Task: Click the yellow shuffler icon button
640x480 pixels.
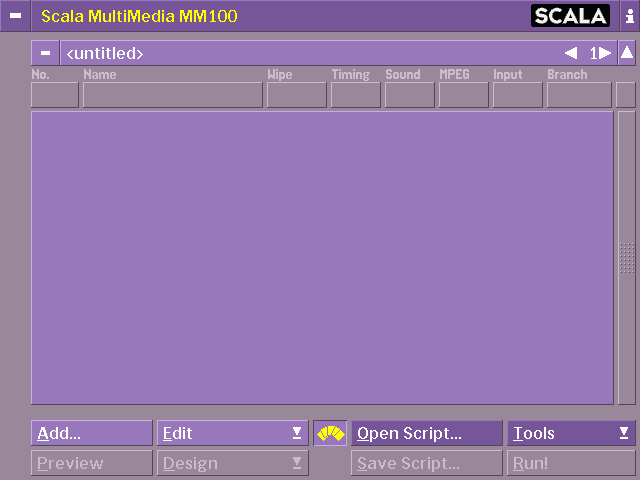Action: pos(330,433)
